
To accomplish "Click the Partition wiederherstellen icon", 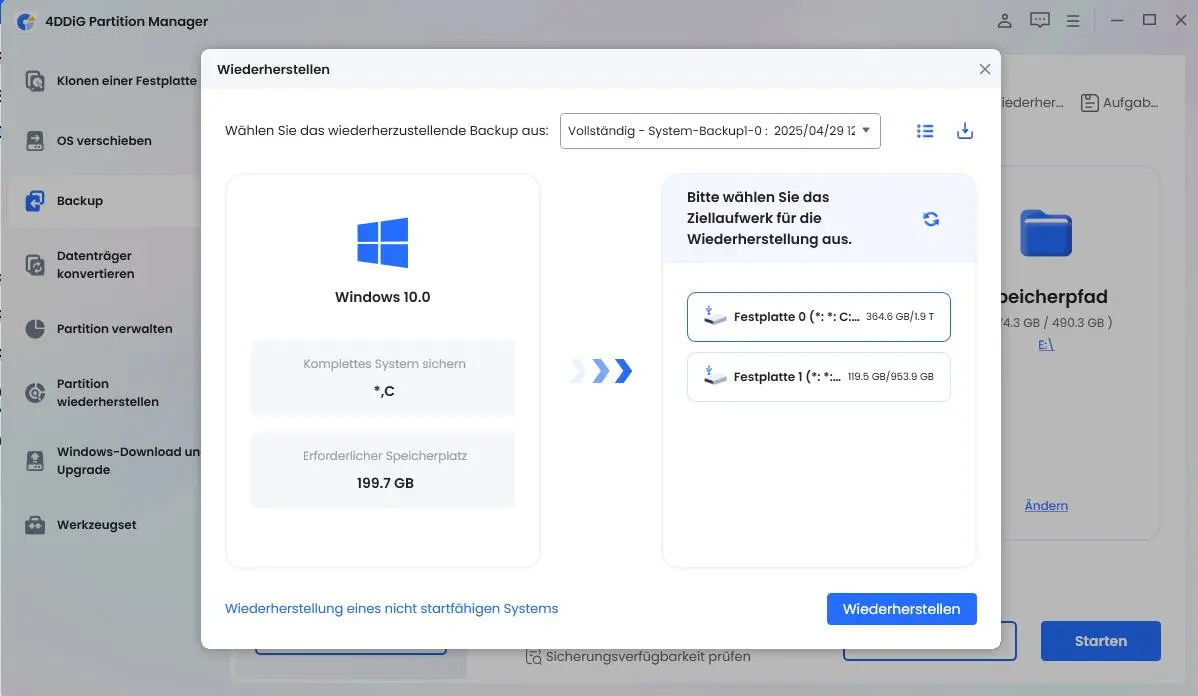I will coord(35,393).
